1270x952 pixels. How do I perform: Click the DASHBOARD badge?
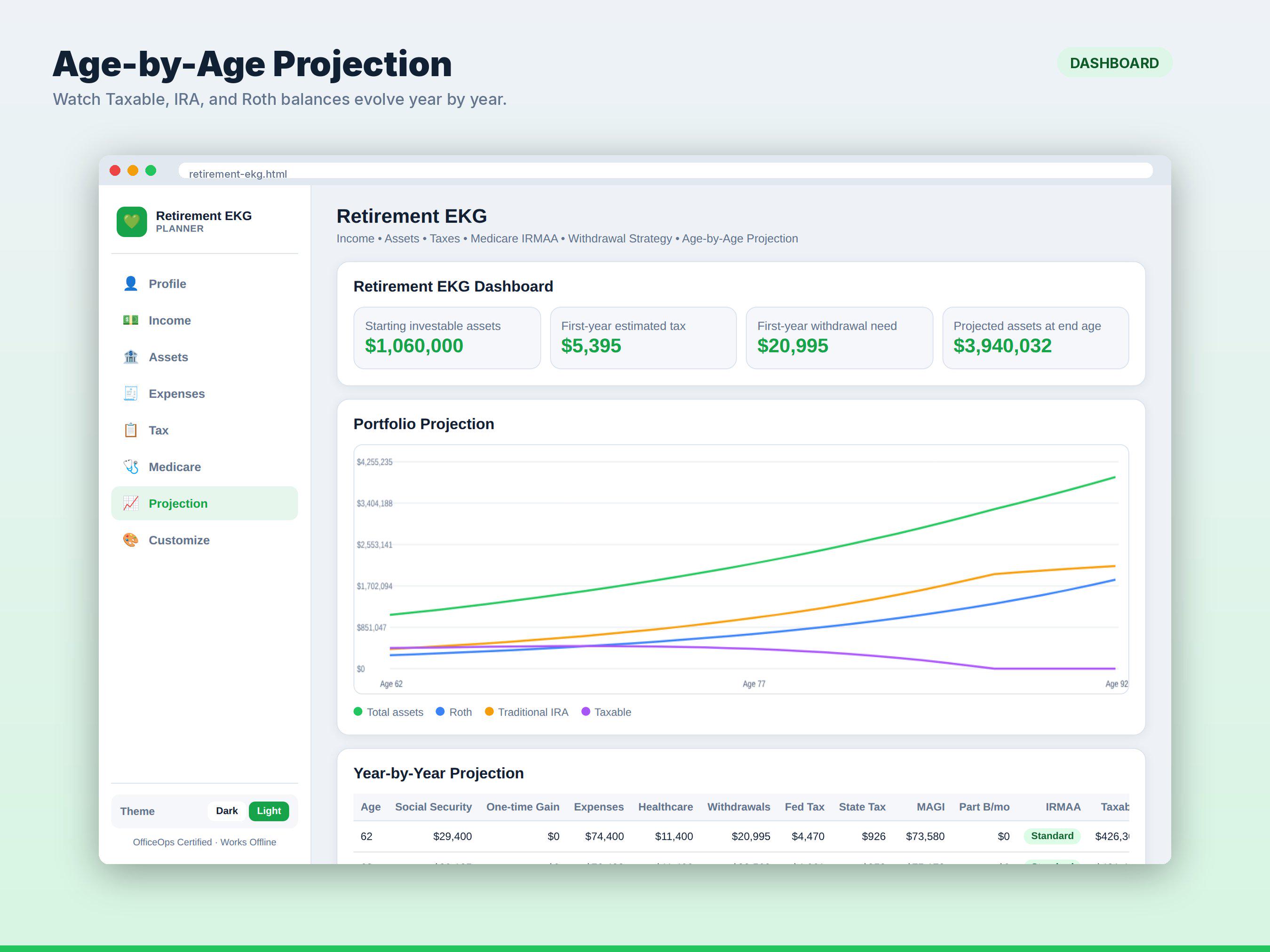pos(1114,63)
